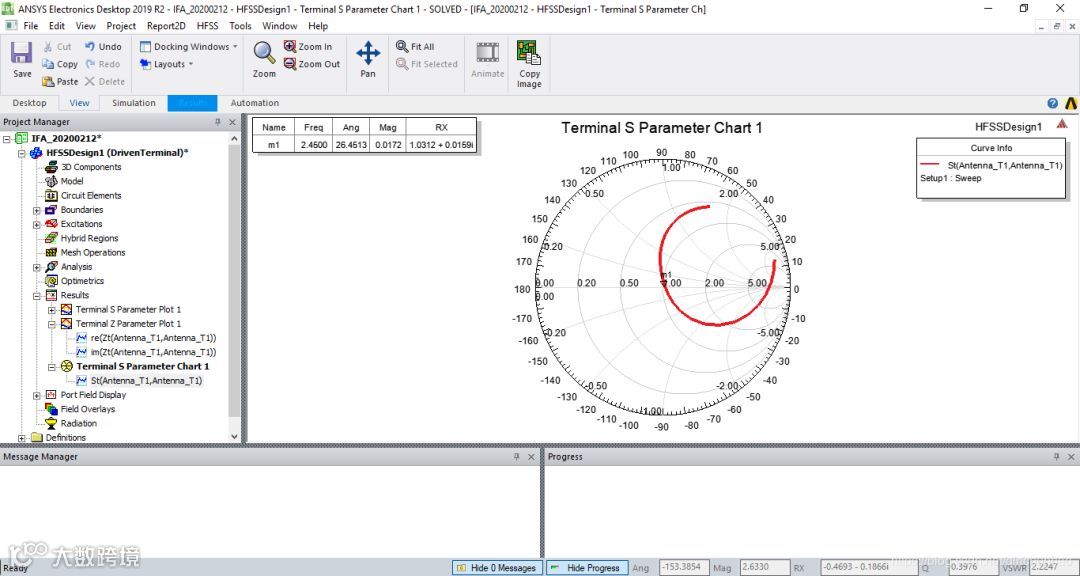Click the Copy tool
The image size is (1080, 576).
point(59,64)
